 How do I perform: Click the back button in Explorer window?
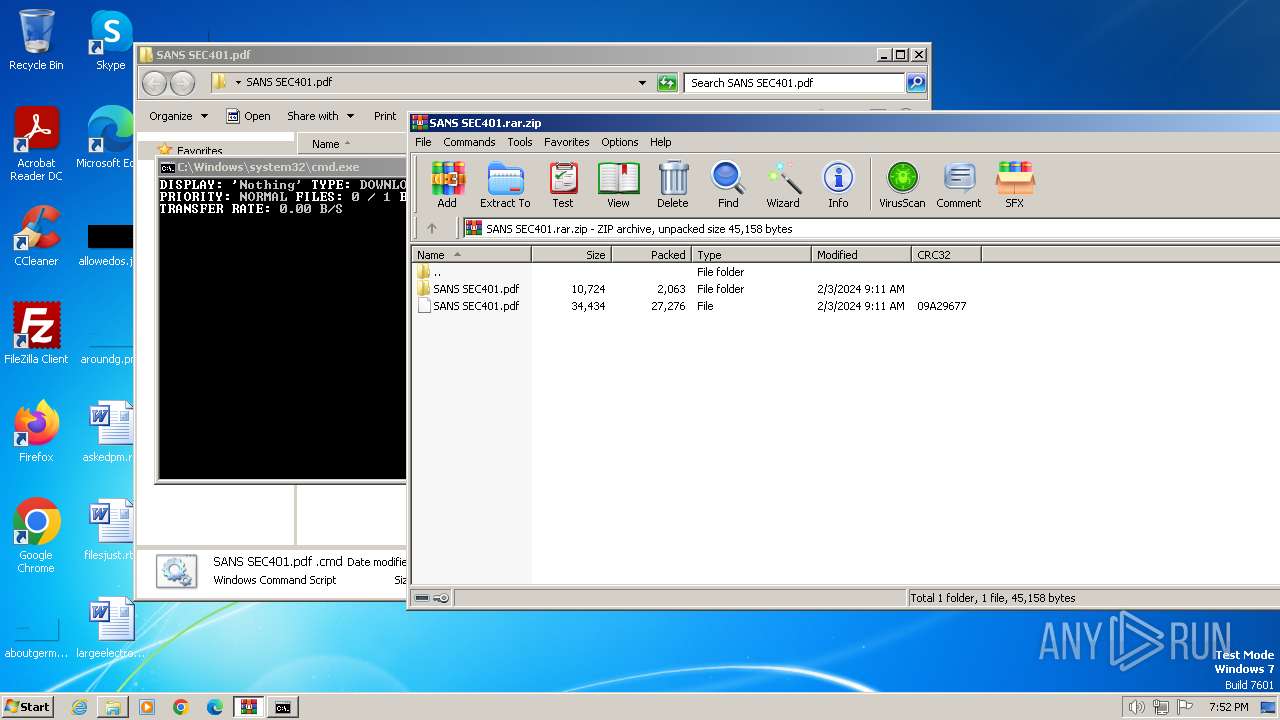click(154, 83)
